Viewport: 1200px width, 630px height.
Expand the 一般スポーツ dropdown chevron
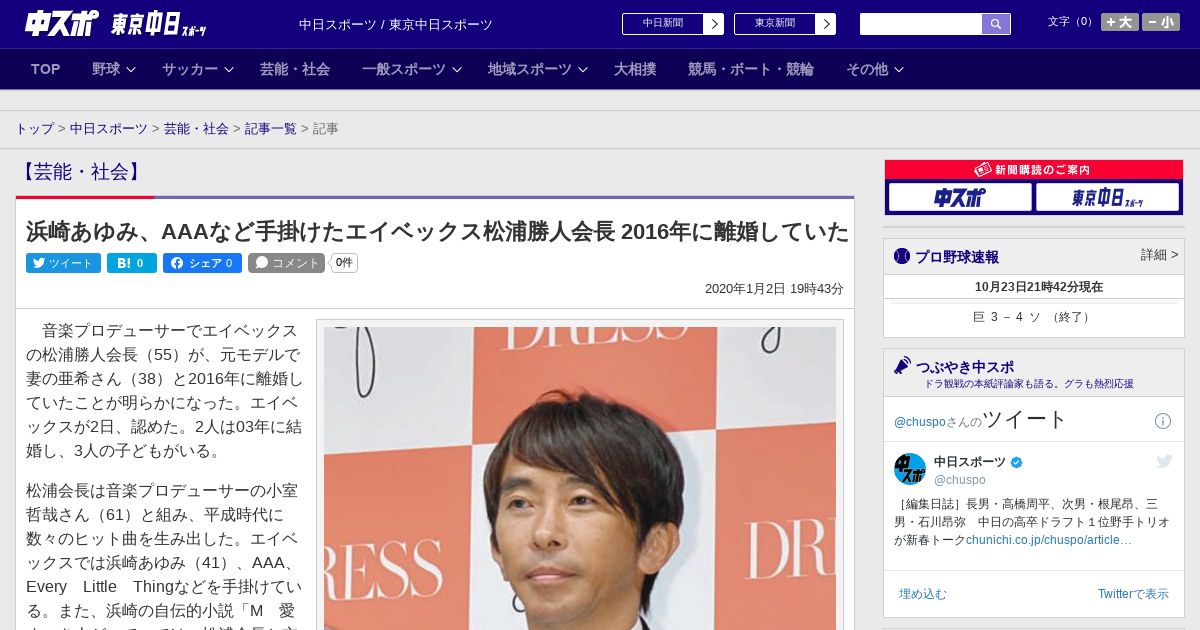[x=457, y=70]
